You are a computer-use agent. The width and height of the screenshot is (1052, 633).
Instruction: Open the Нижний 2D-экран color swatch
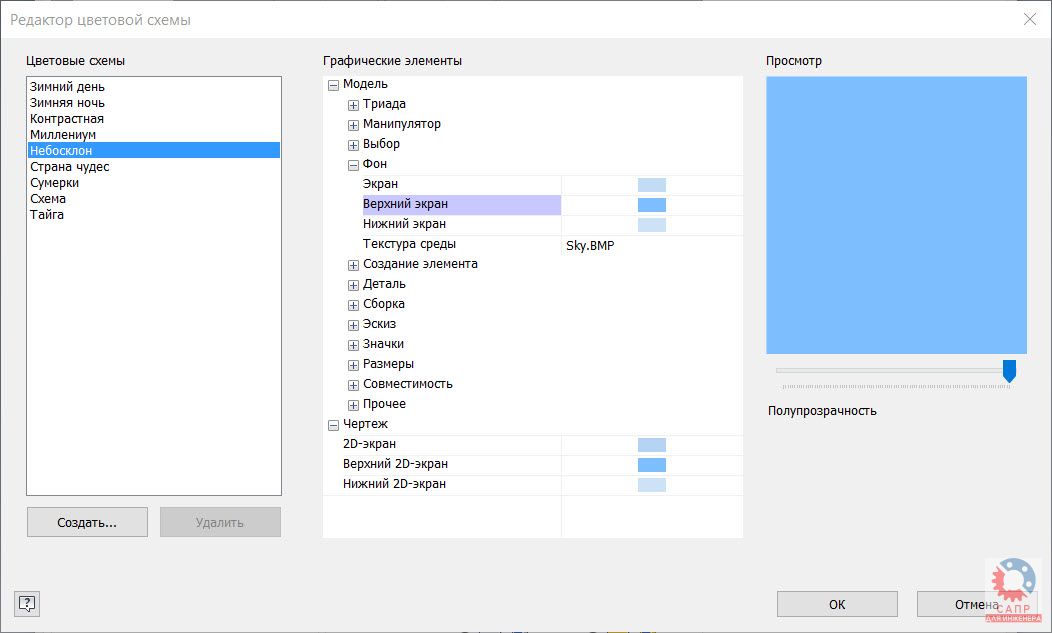coord(651,485)
